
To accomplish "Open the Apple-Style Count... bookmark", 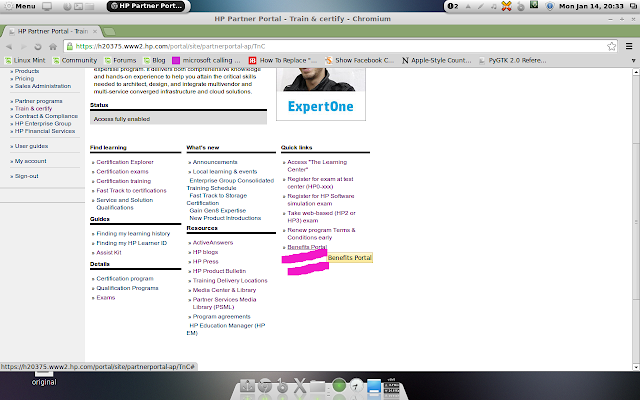I will tap(436, 60).
